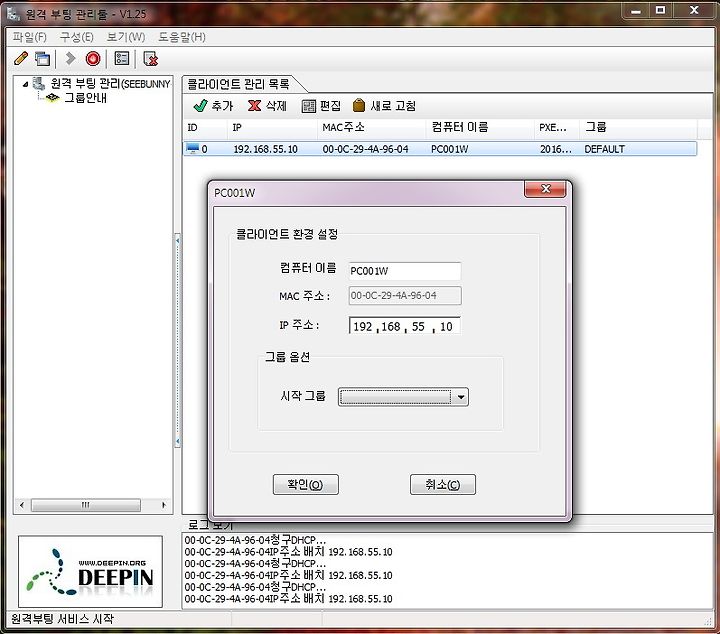The image size is (720, 634).
Task: Sort by the ID column header
Action: tap(205, 128)
